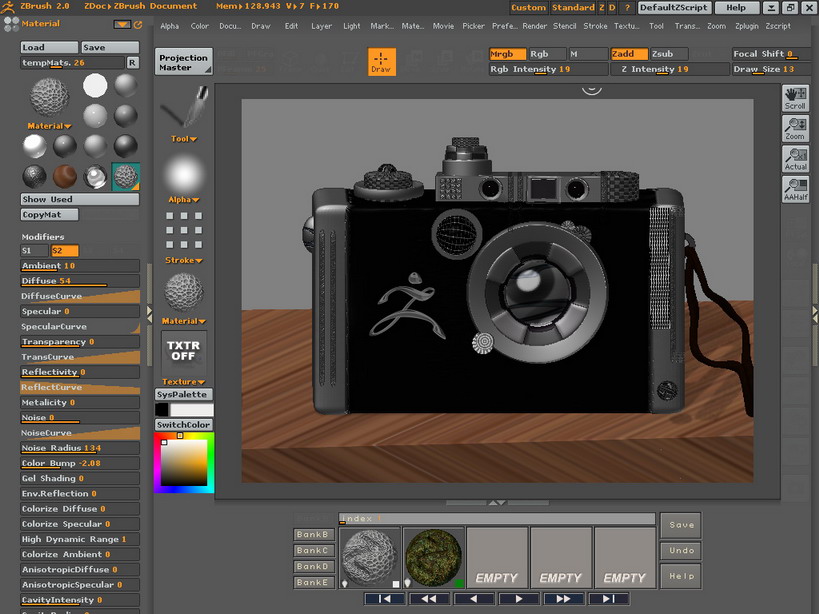Jump to last frame button
The image size is (819, 614).
609,599
